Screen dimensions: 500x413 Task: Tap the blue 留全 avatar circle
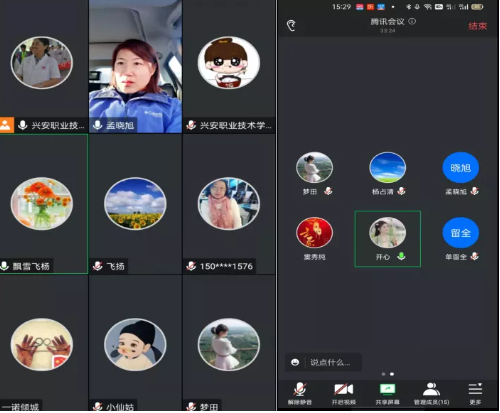coord(461,232)
